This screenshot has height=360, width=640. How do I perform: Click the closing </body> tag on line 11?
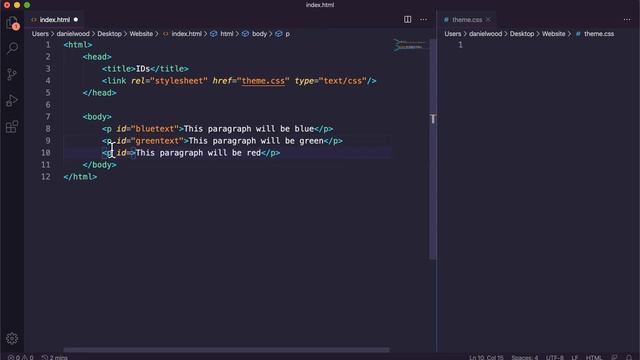point(100,165)
